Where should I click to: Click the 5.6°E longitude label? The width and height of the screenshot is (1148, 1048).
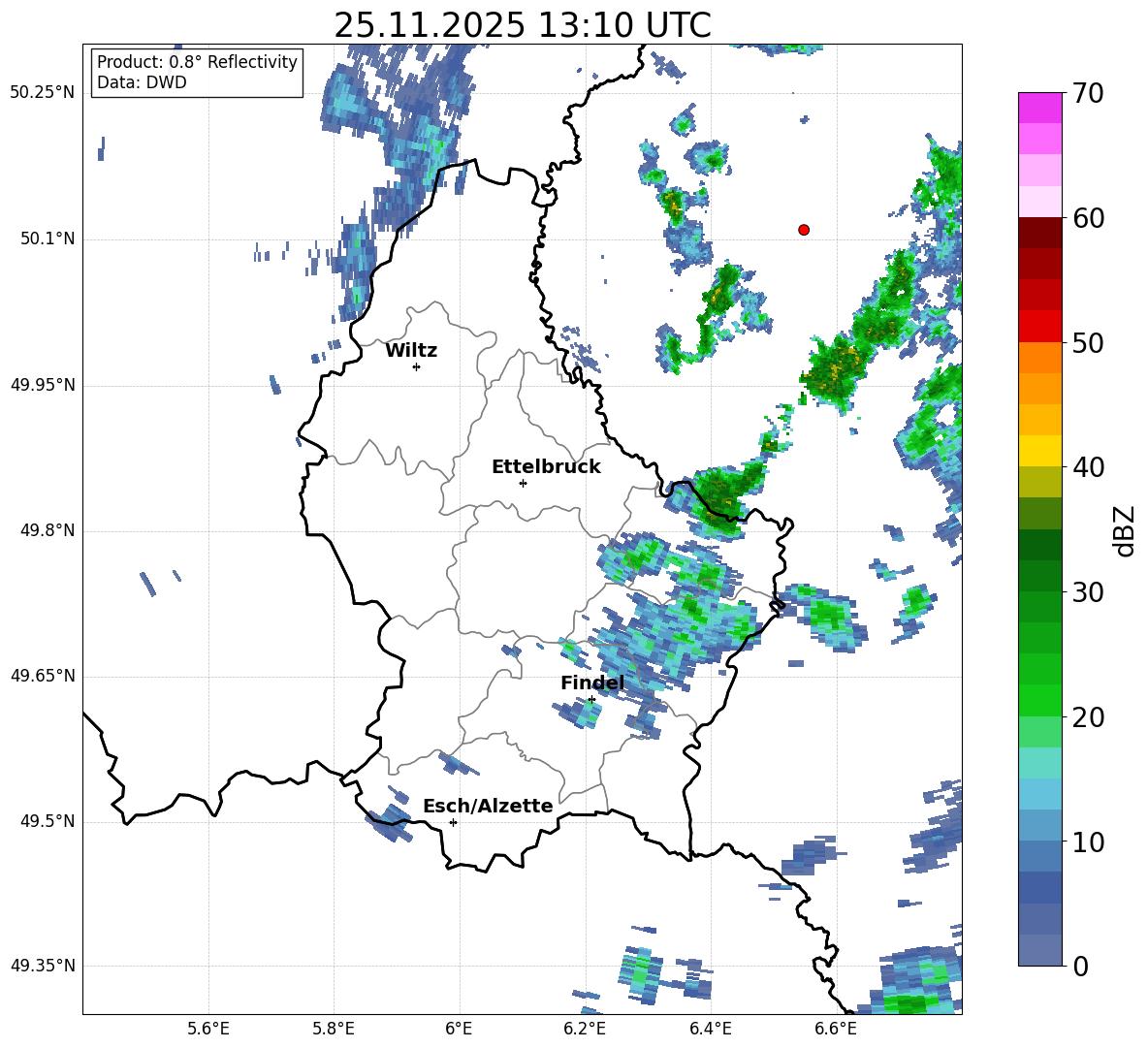tap(208, 1029)
